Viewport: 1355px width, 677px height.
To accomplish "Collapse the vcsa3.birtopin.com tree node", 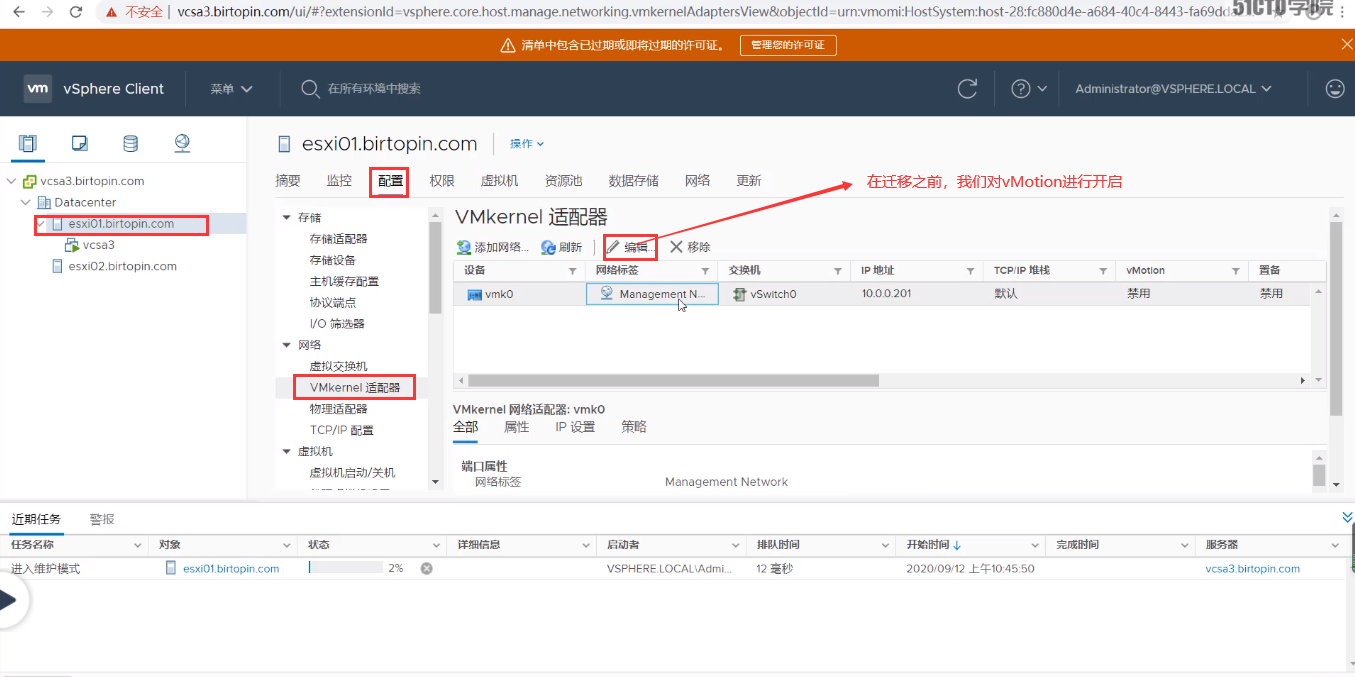I will [x=12, y=182].
